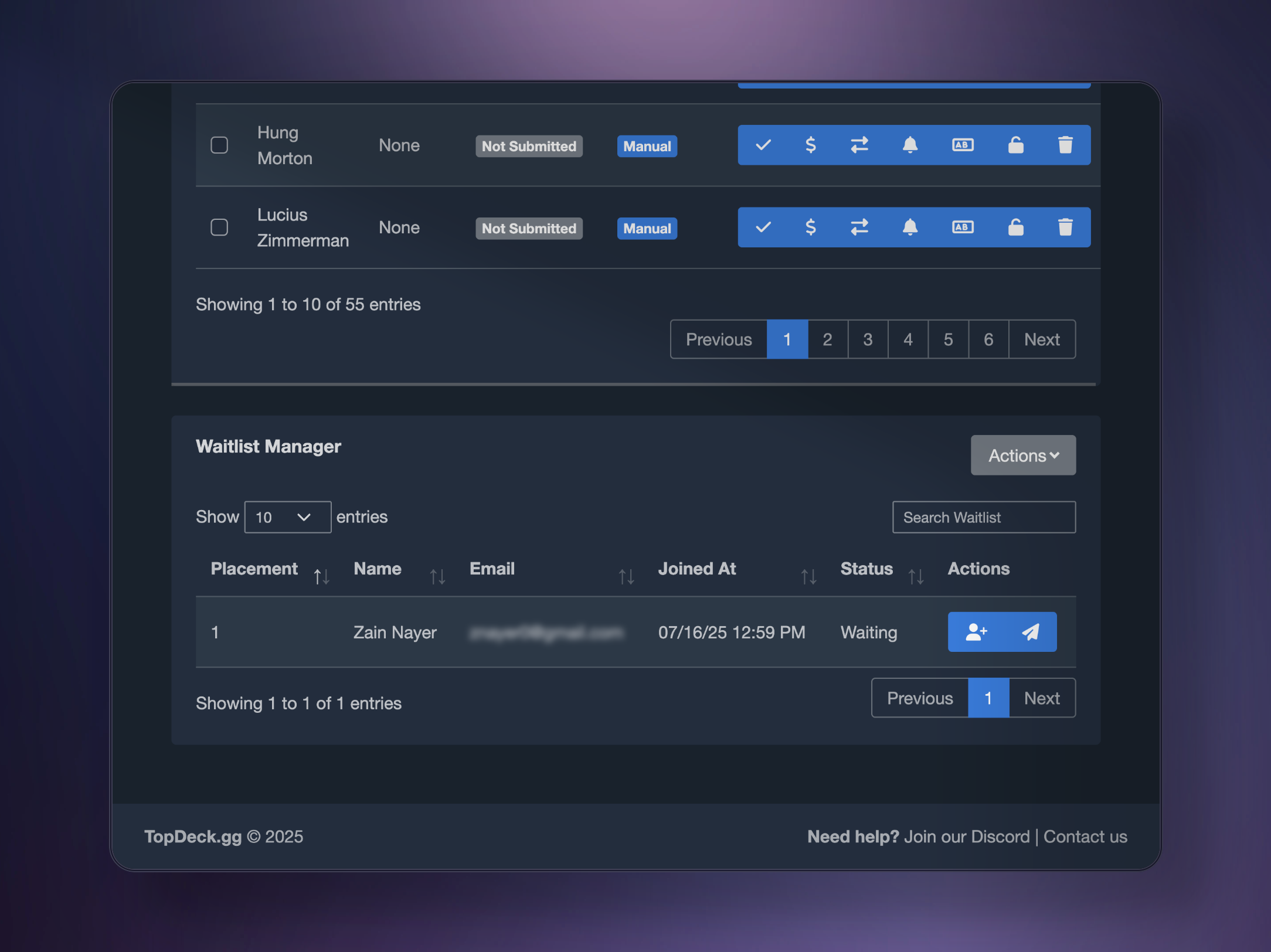Click checkmark icon in Hung Morton's row

pyautogui.click(x=763, y=145)
